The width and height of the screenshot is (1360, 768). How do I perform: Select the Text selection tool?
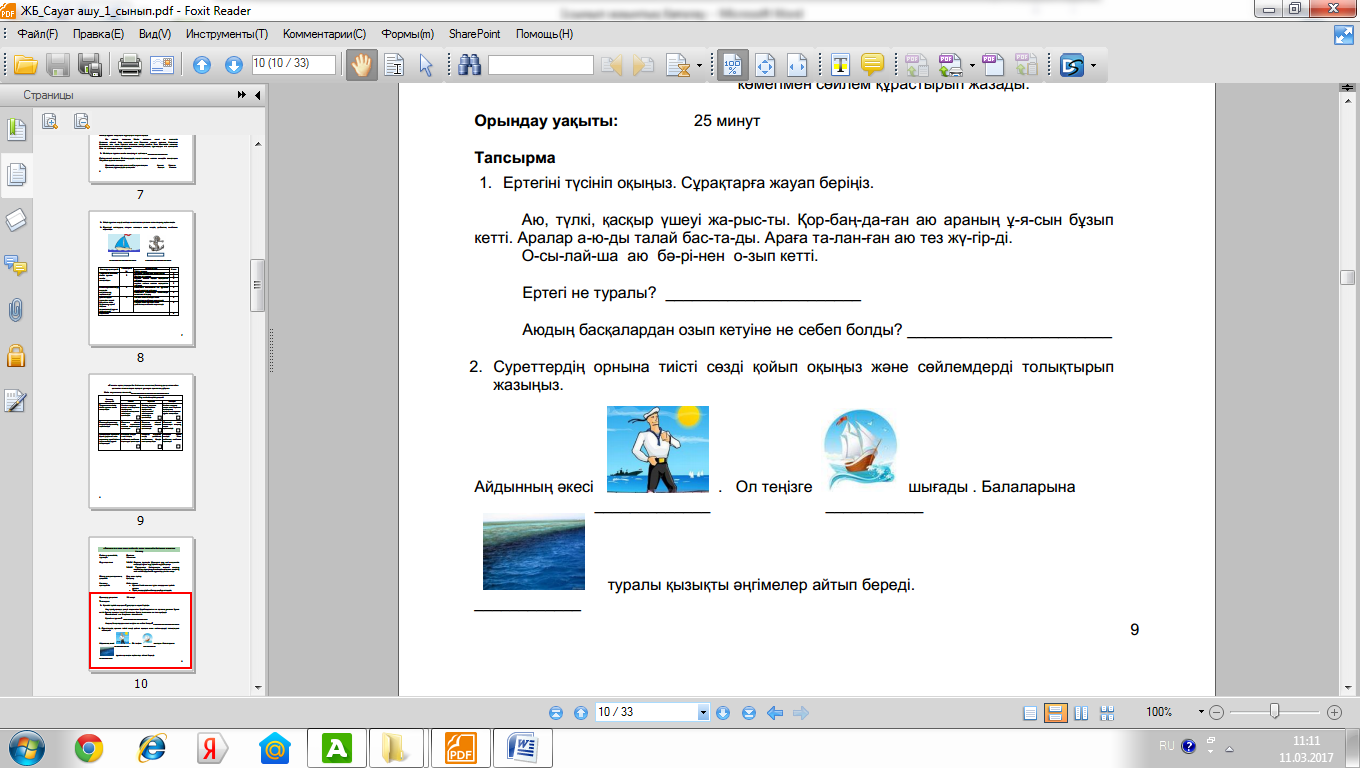395,66
